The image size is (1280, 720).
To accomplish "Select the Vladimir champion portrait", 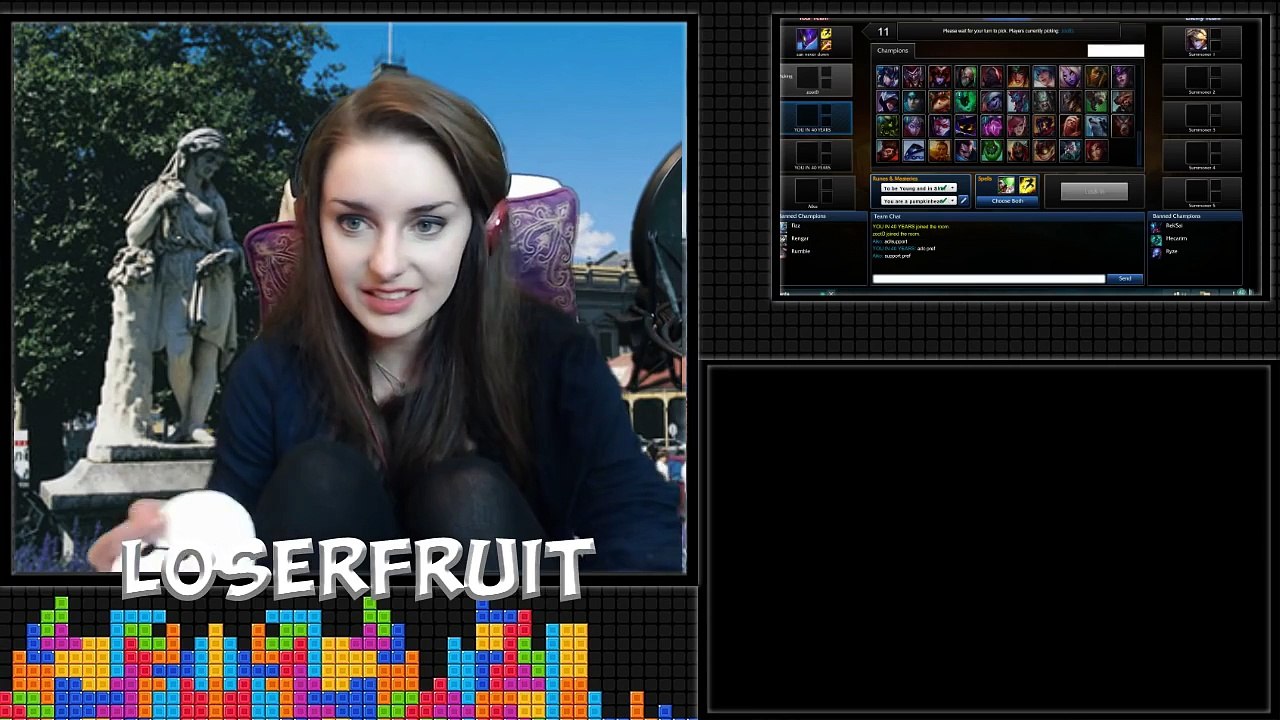I will coord(1070,126).
